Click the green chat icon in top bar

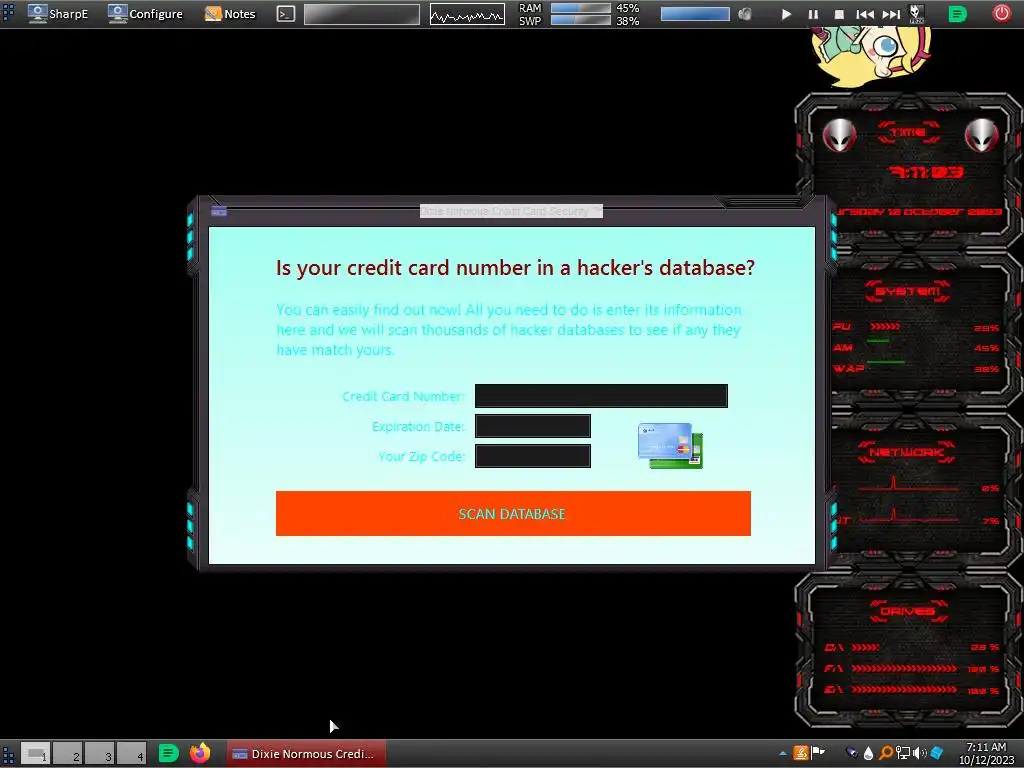tap(957, 14)
